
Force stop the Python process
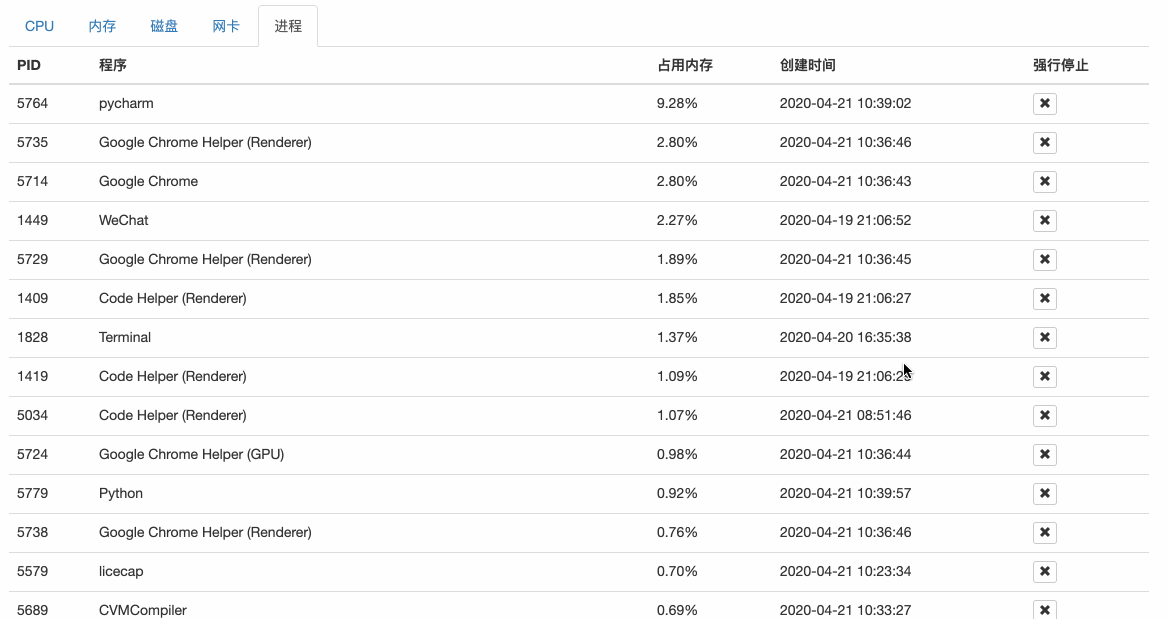[1044, 494]
